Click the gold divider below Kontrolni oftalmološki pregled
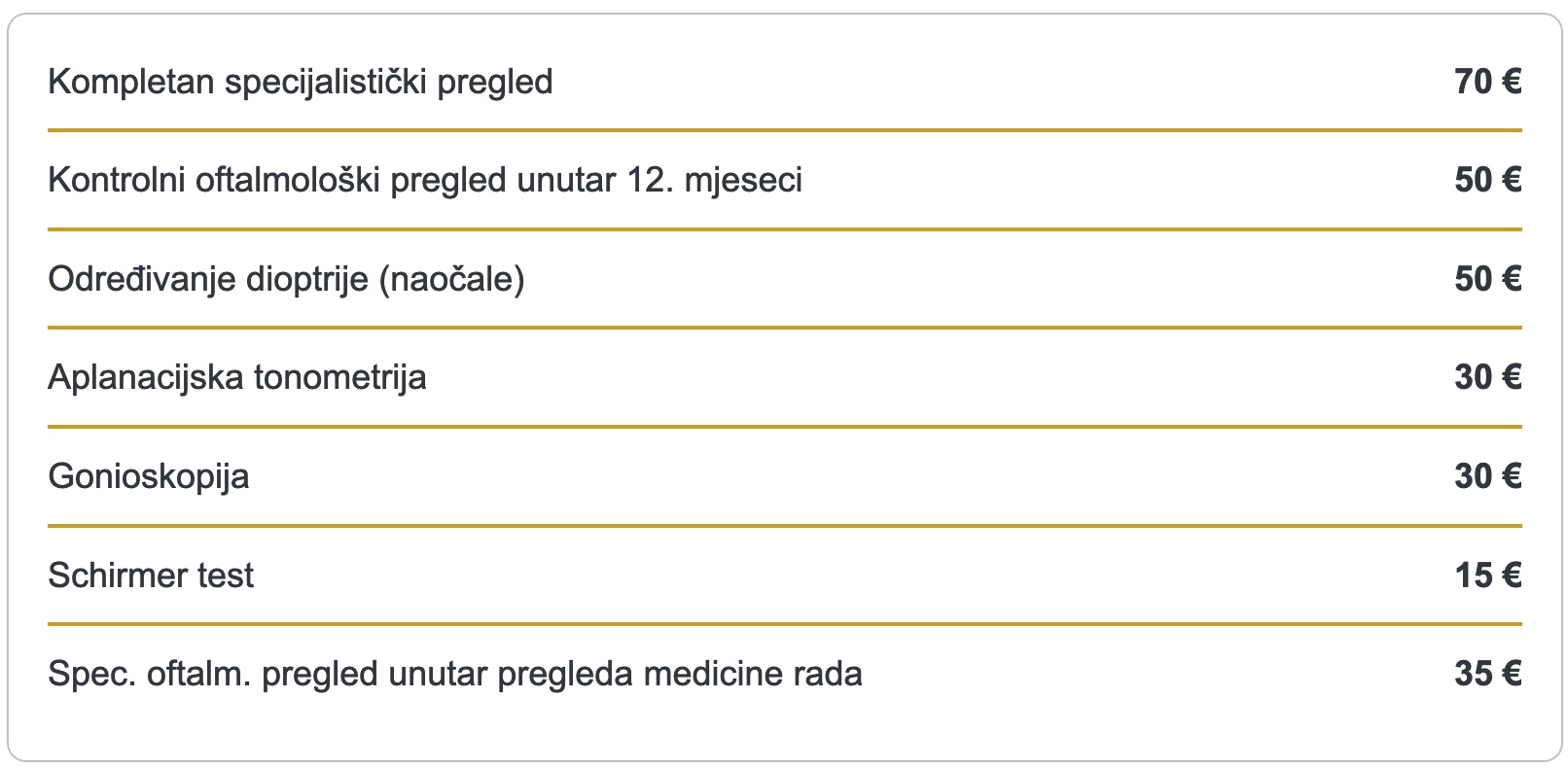Viewport: 1568px width, 768px height. coord(784,229)
